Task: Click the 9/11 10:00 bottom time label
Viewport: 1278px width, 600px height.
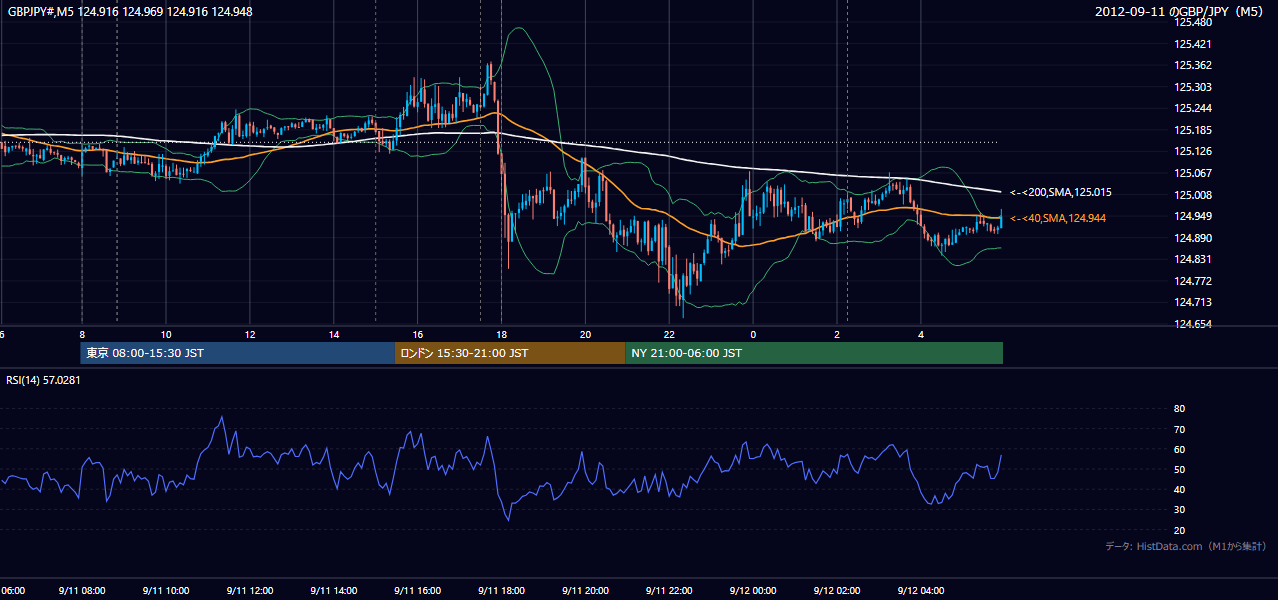Action: tap(166, 591)
